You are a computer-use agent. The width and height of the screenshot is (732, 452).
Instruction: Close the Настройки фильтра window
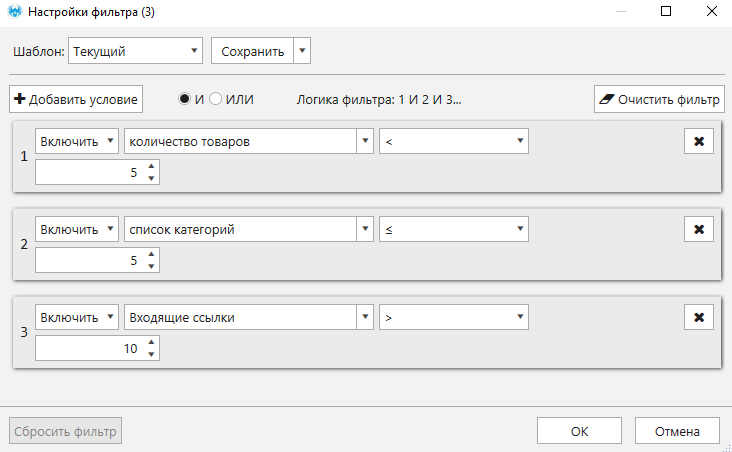pyautogui.click(x=711, y=11)
